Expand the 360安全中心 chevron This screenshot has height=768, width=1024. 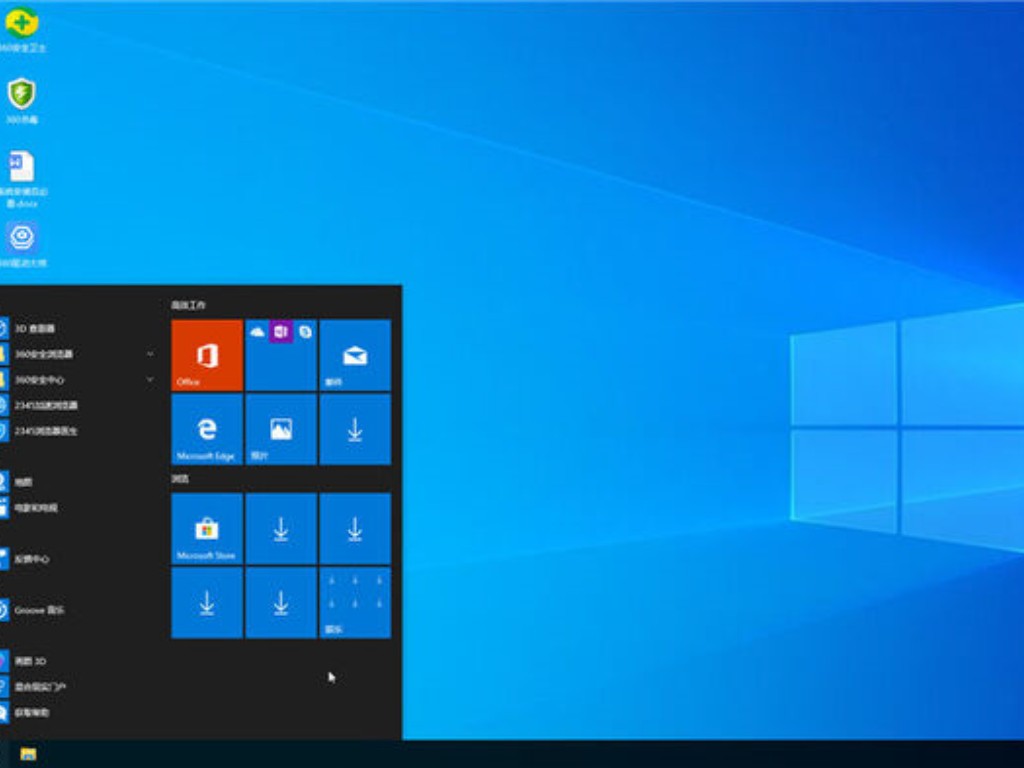coord(150,380)
